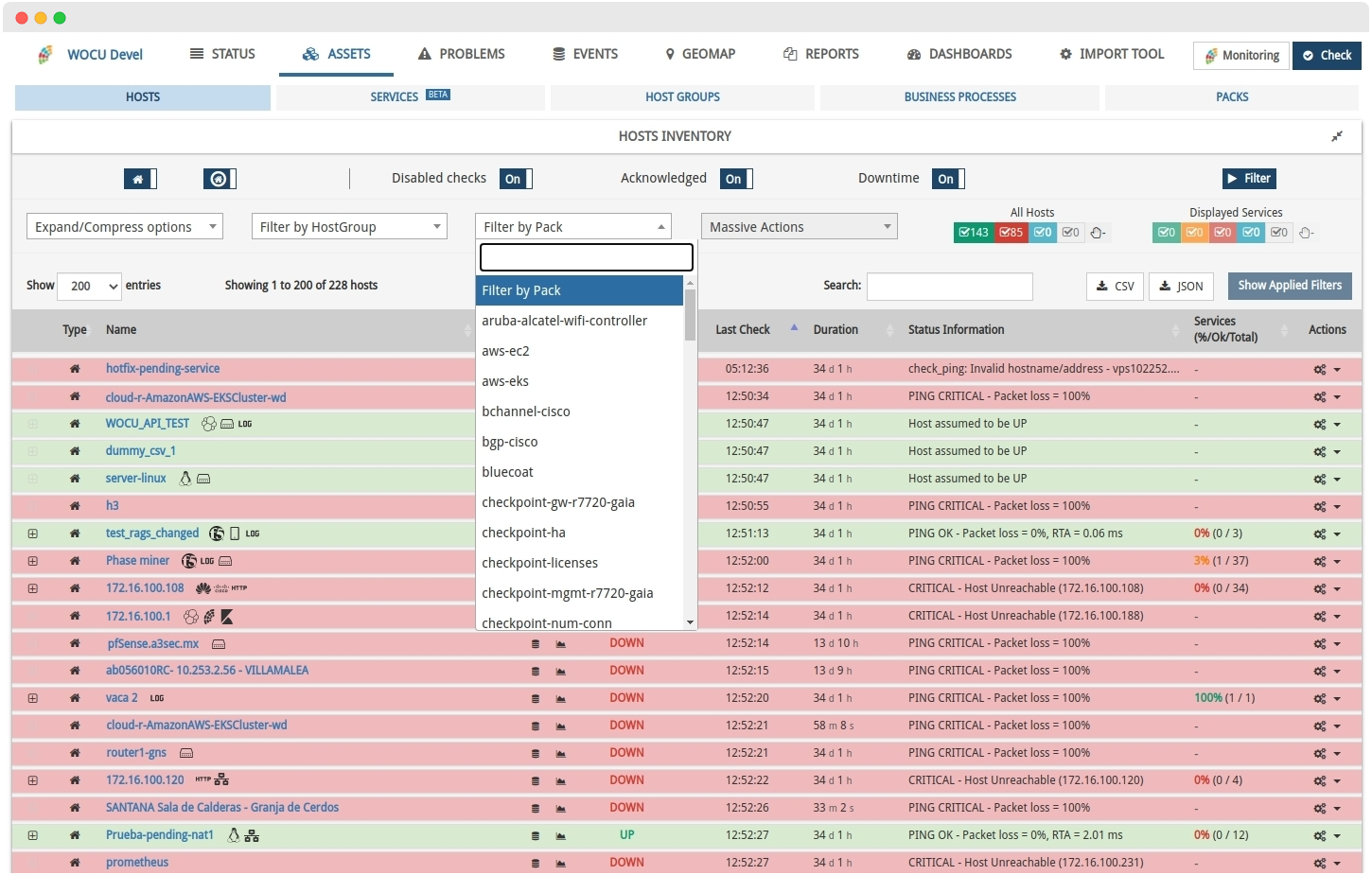Click the pack dropdown list scrollbar
Viewport: 1372px width, 875px height.
(690, 315)
